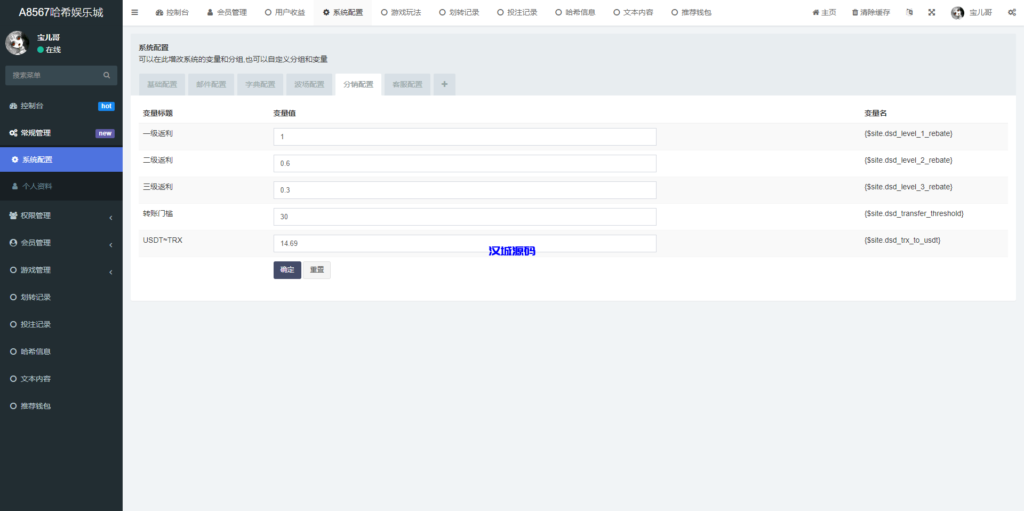Expand the 权限管理 sidebar arrow
Viewport: 1024px width, 511px height.
[111, 217]
